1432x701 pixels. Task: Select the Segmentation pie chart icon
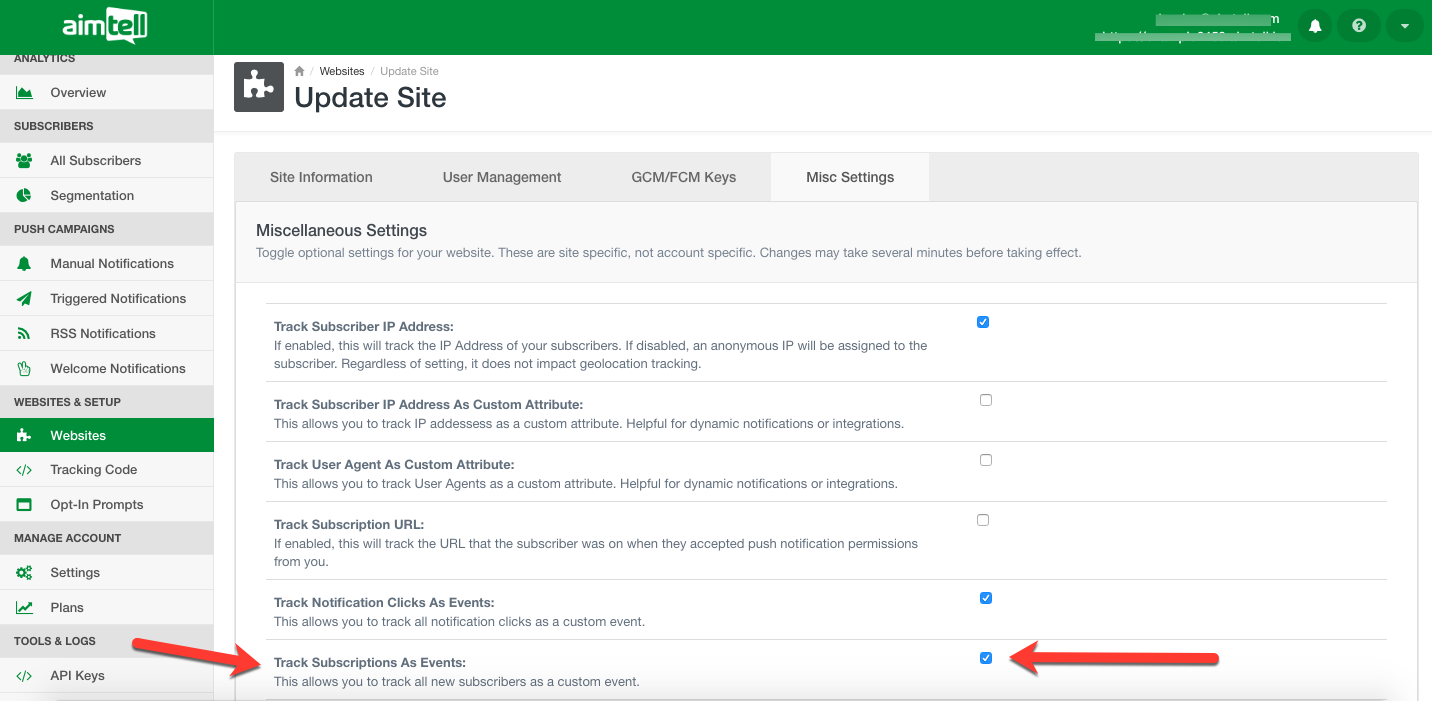point(25,196)
